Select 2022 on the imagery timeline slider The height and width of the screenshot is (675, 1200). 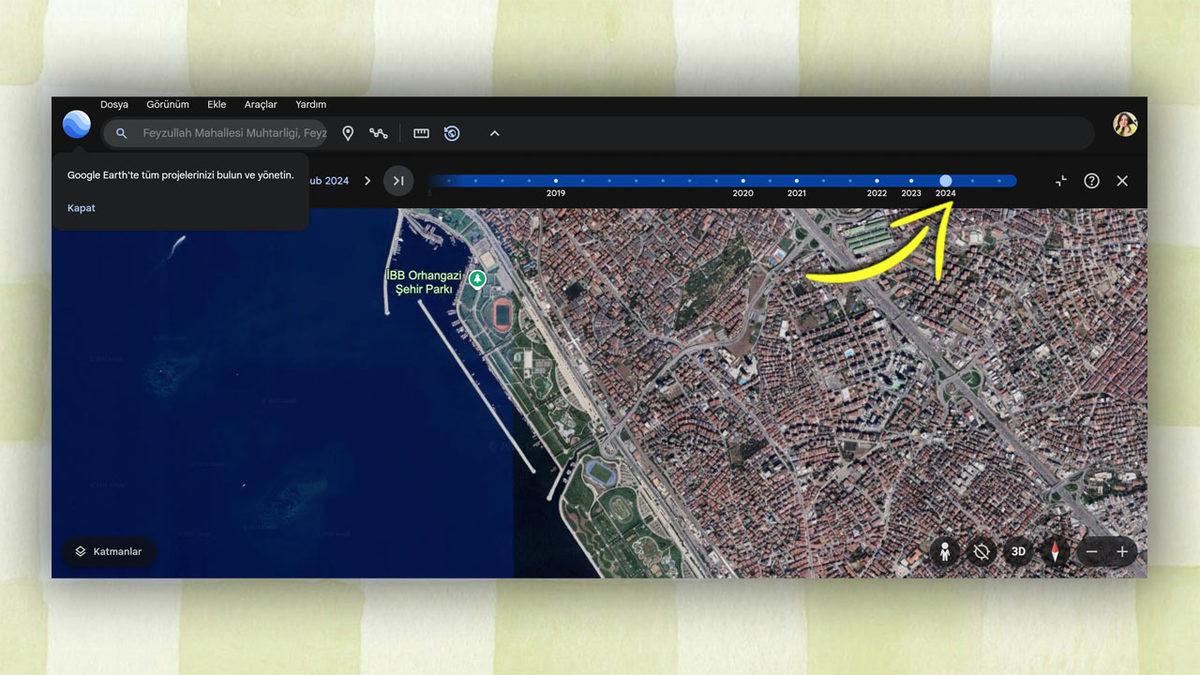[877, 180]
